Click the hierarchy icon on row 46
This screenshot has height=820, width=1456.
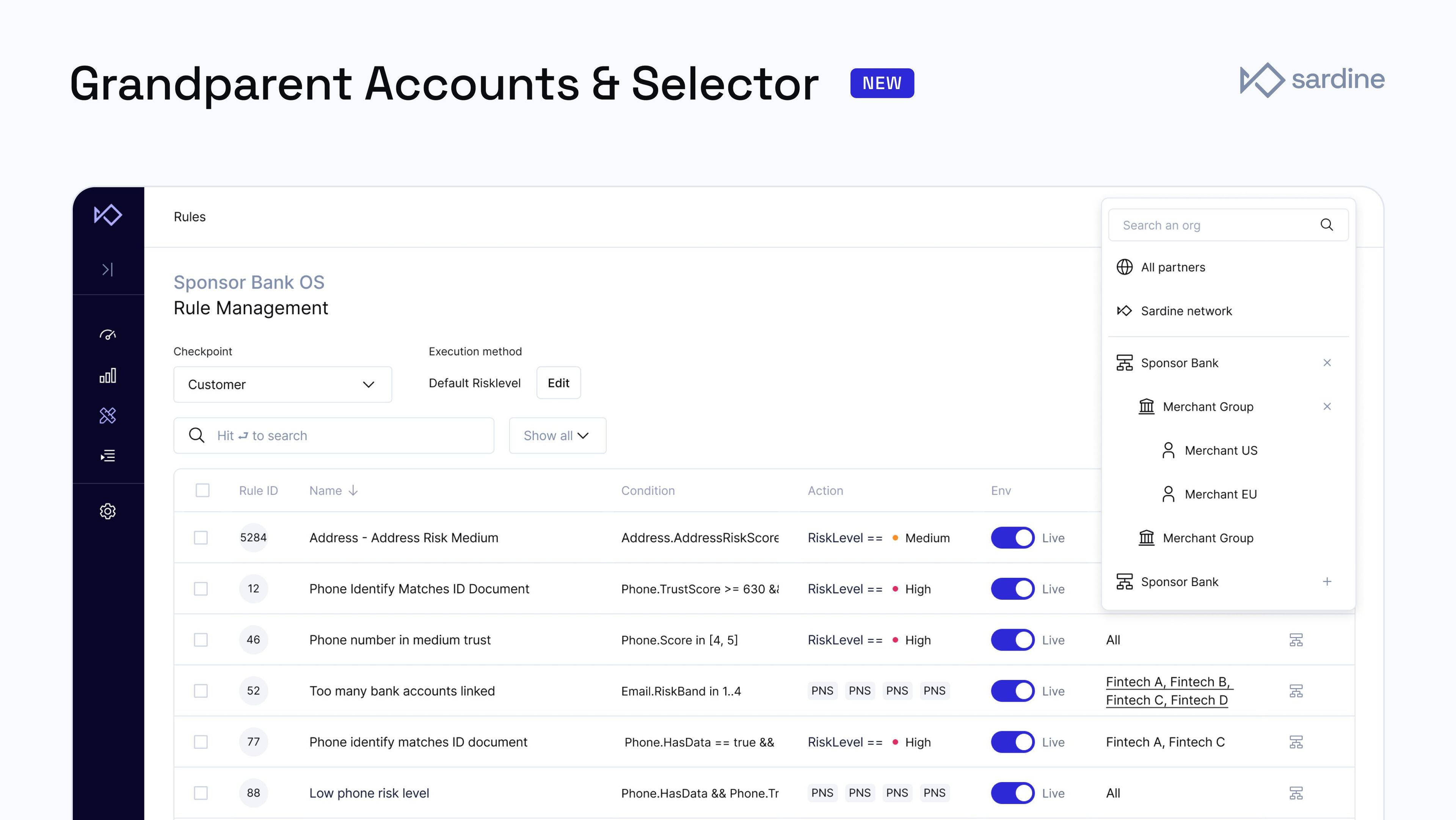[x=1296, y=640]
